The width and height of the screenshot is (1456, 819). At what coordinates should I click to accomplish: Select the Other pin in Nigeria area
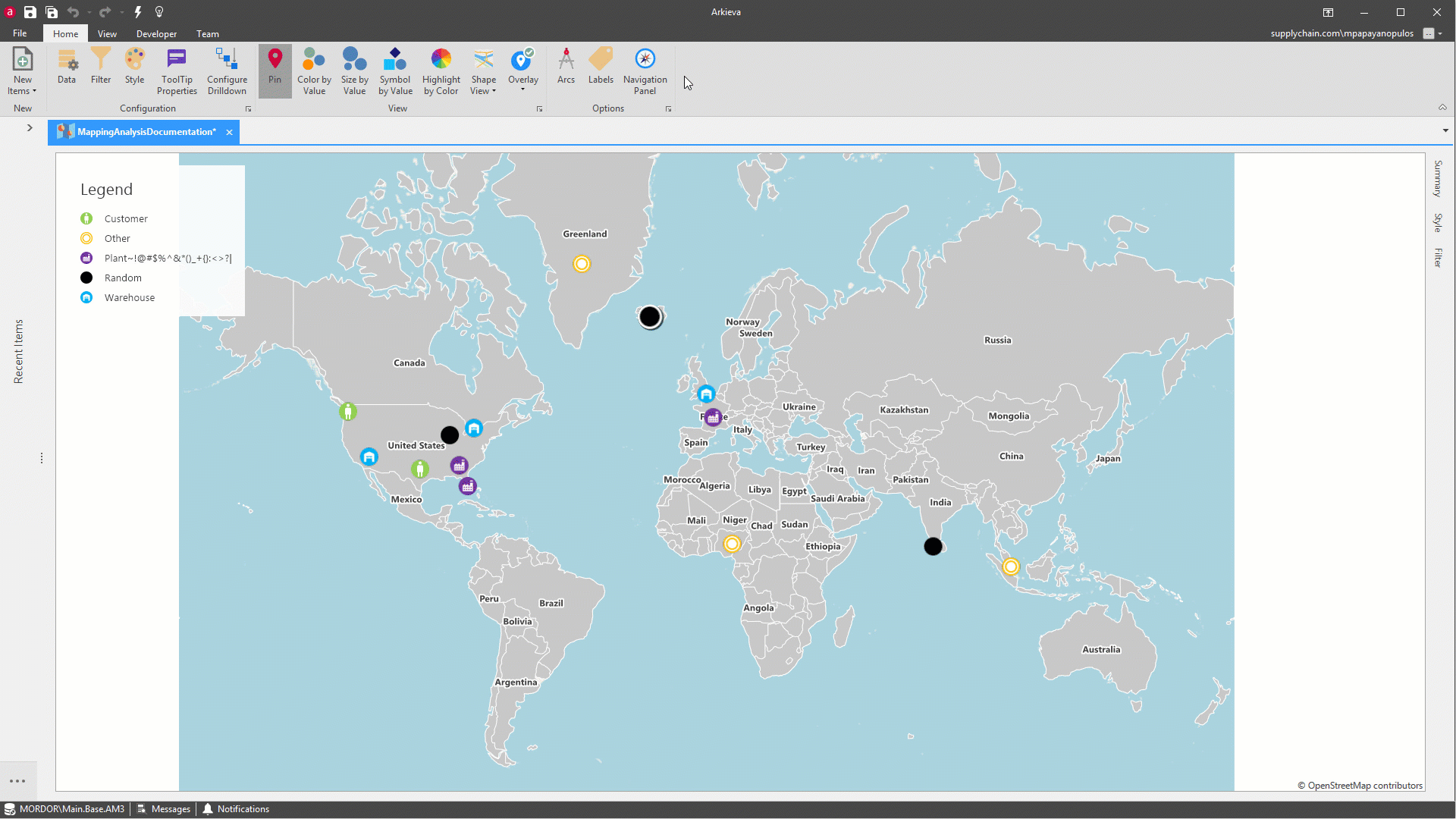[732, 544]
